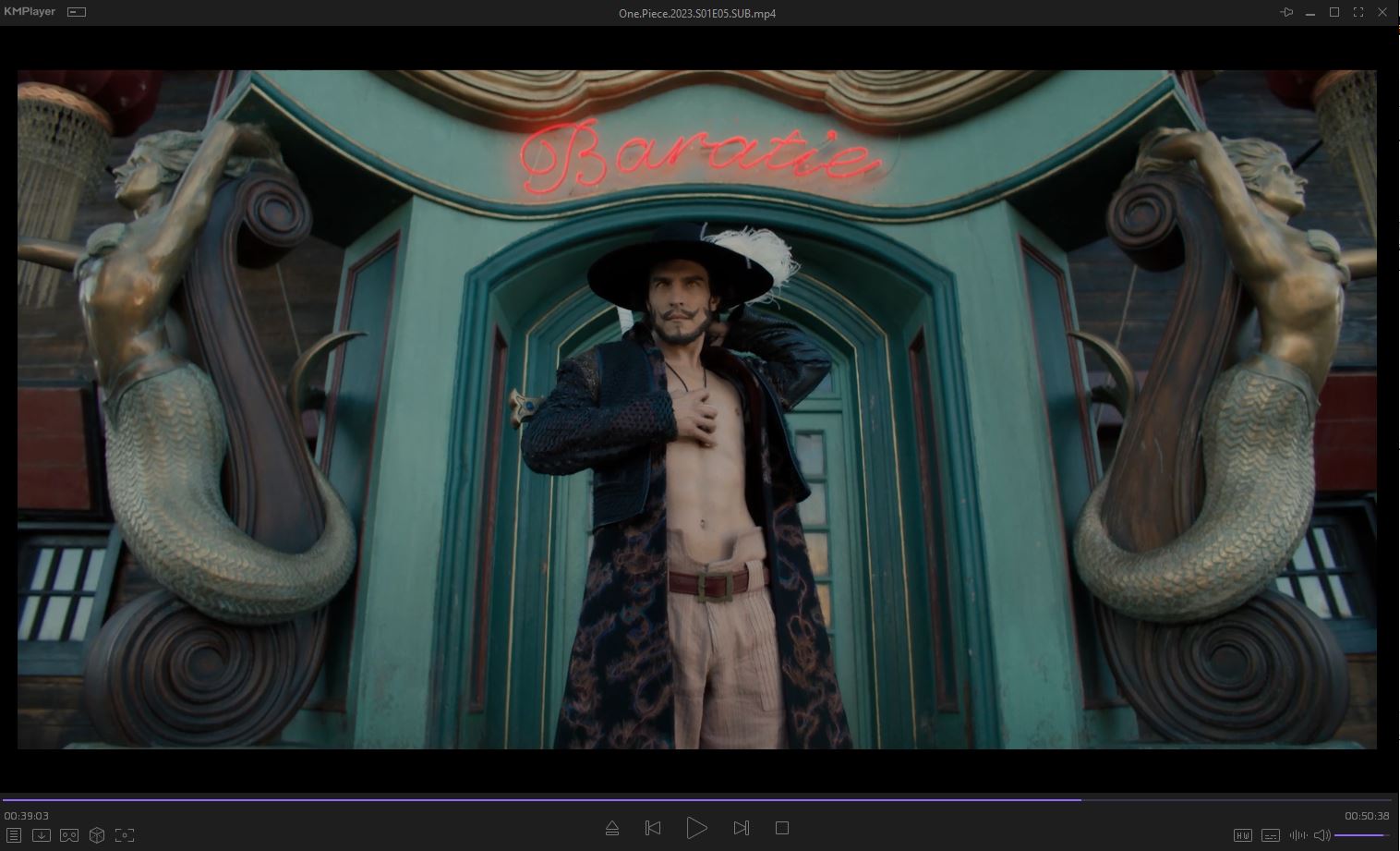Enable VR goggles mode
This screenshot has width=1400, height=851.
69,835
